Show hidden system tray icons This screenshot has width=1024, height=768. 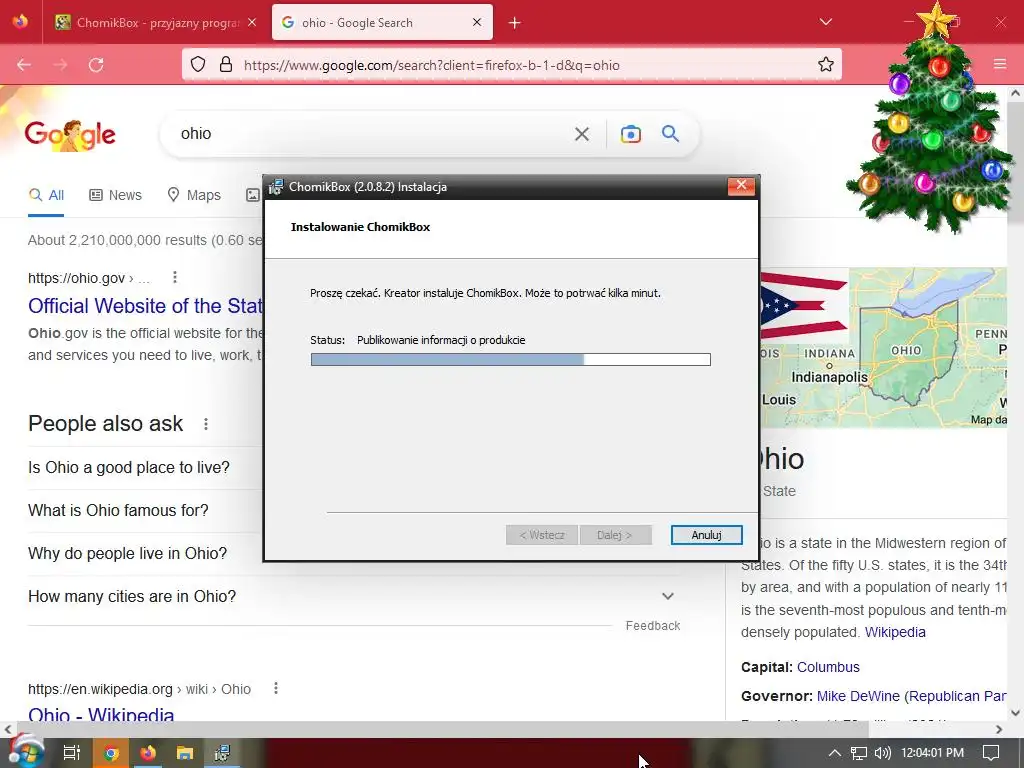835,753
